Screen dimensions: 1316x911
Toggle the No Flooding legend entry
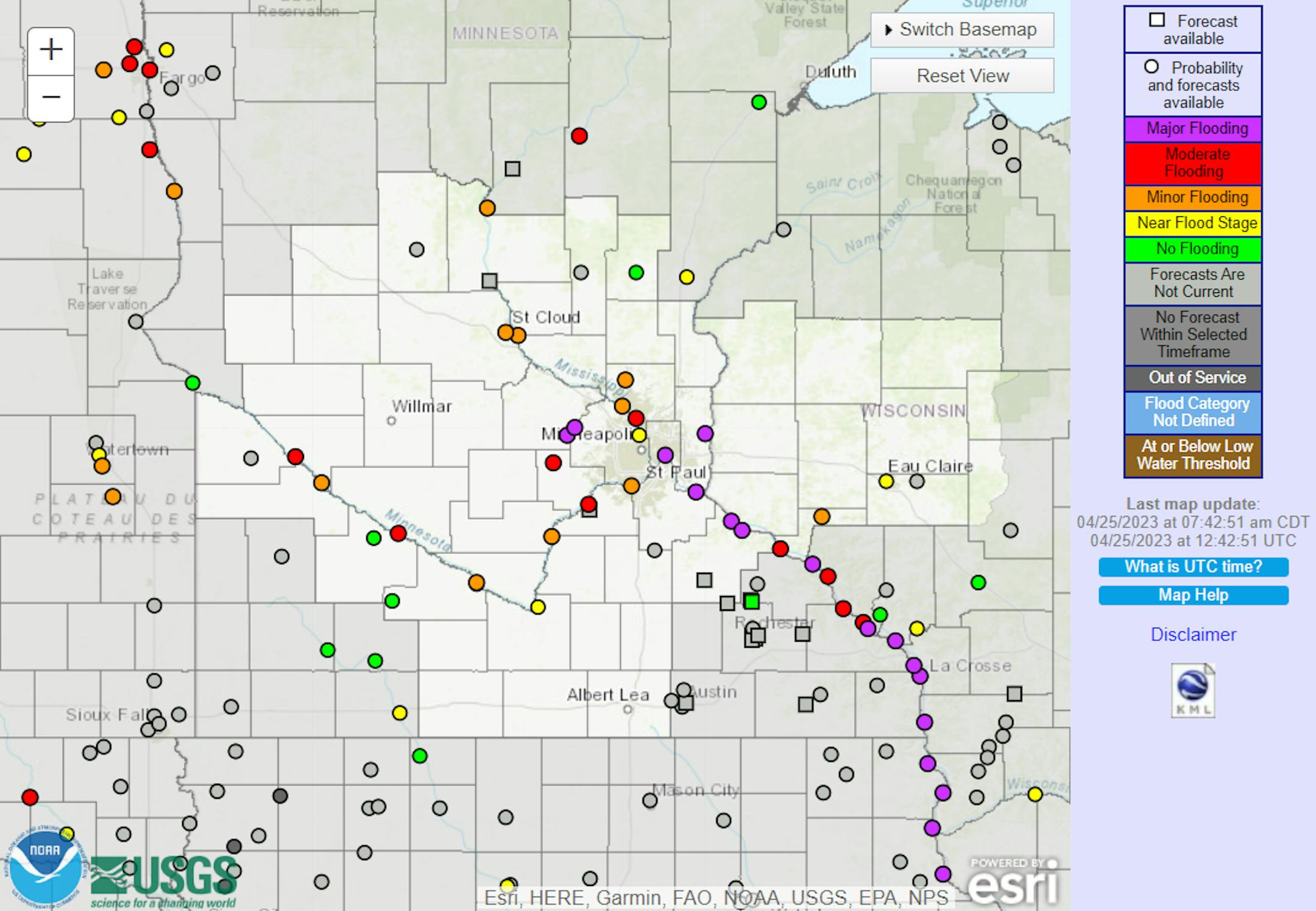click(1193, 249)
